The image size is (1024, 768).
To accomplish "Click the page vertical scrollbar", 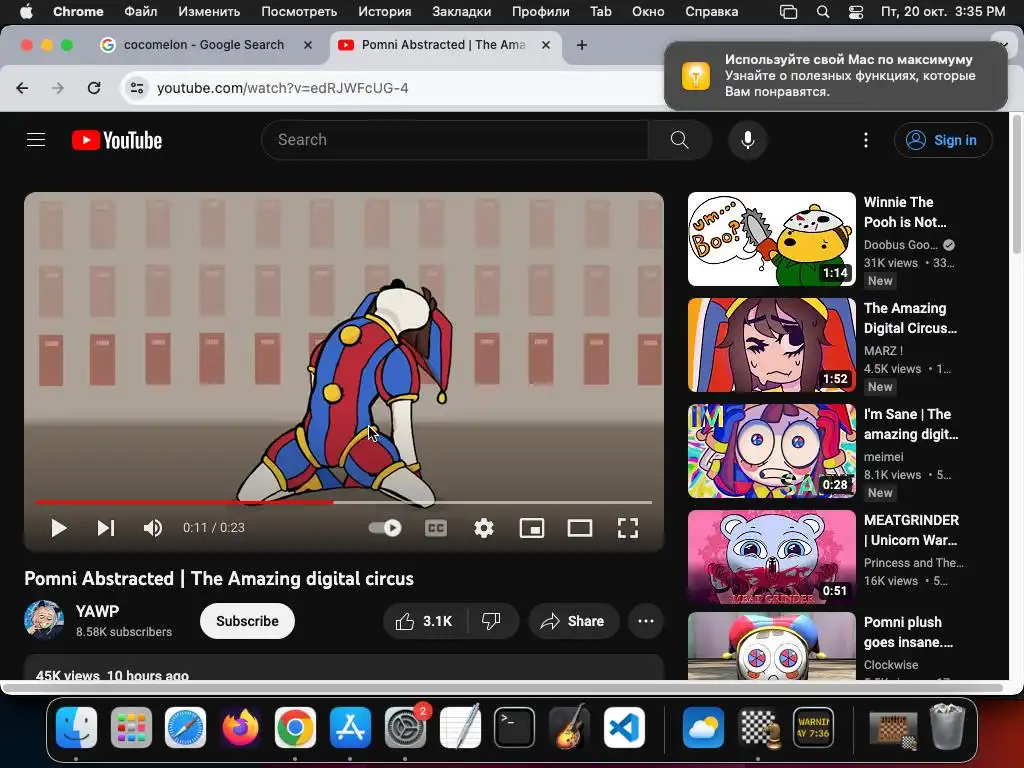I will tap(1016, 185).
